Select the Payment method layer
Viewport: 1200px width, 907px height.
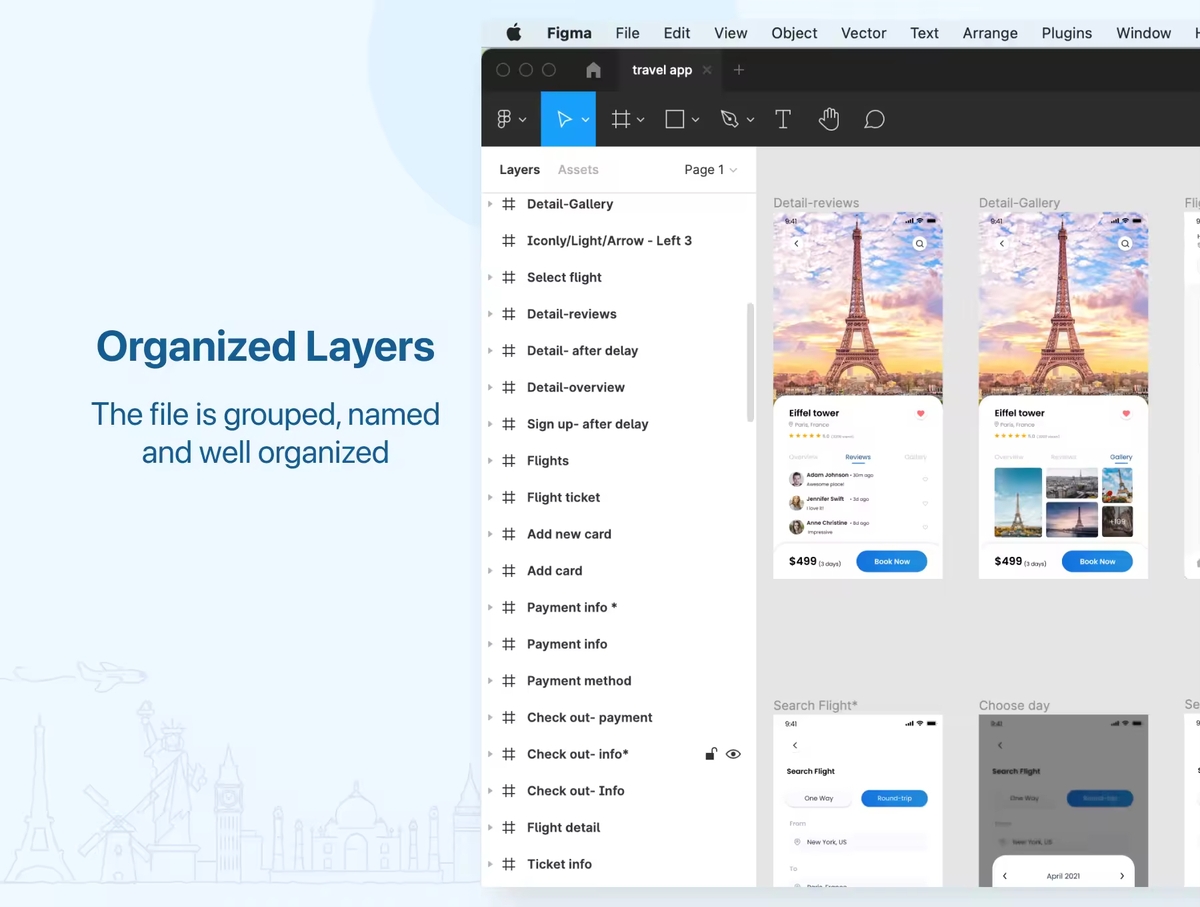[x=579, y=681]
